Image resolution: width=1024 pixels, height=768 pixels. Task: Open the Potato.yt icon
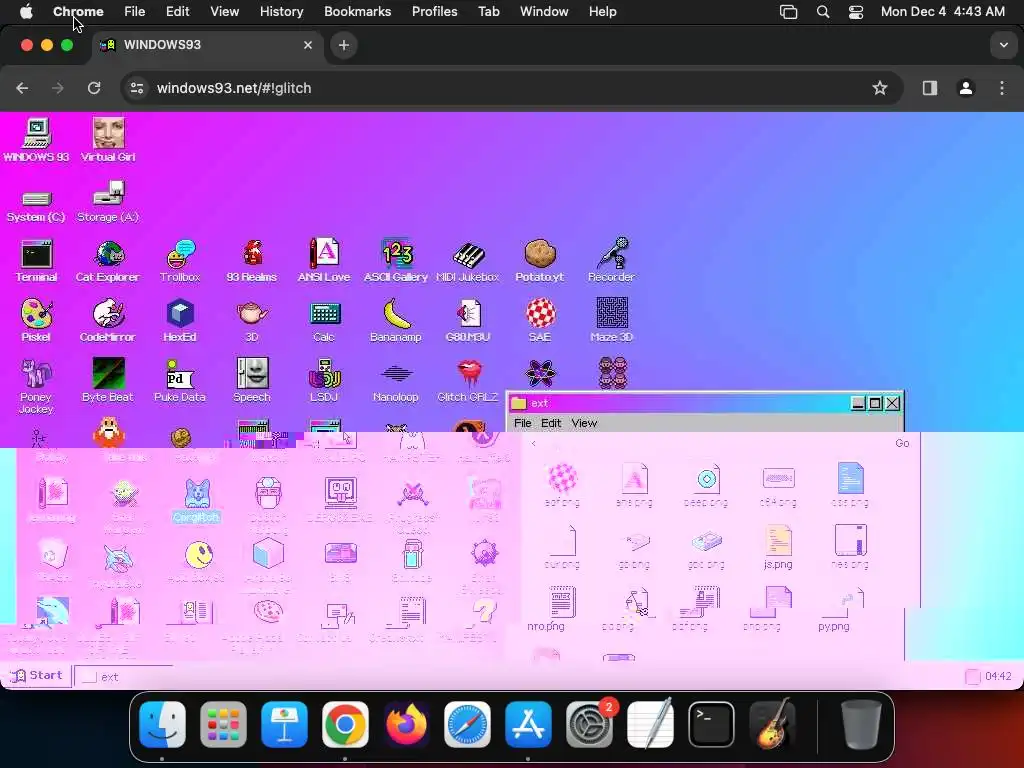coord(539,261)
